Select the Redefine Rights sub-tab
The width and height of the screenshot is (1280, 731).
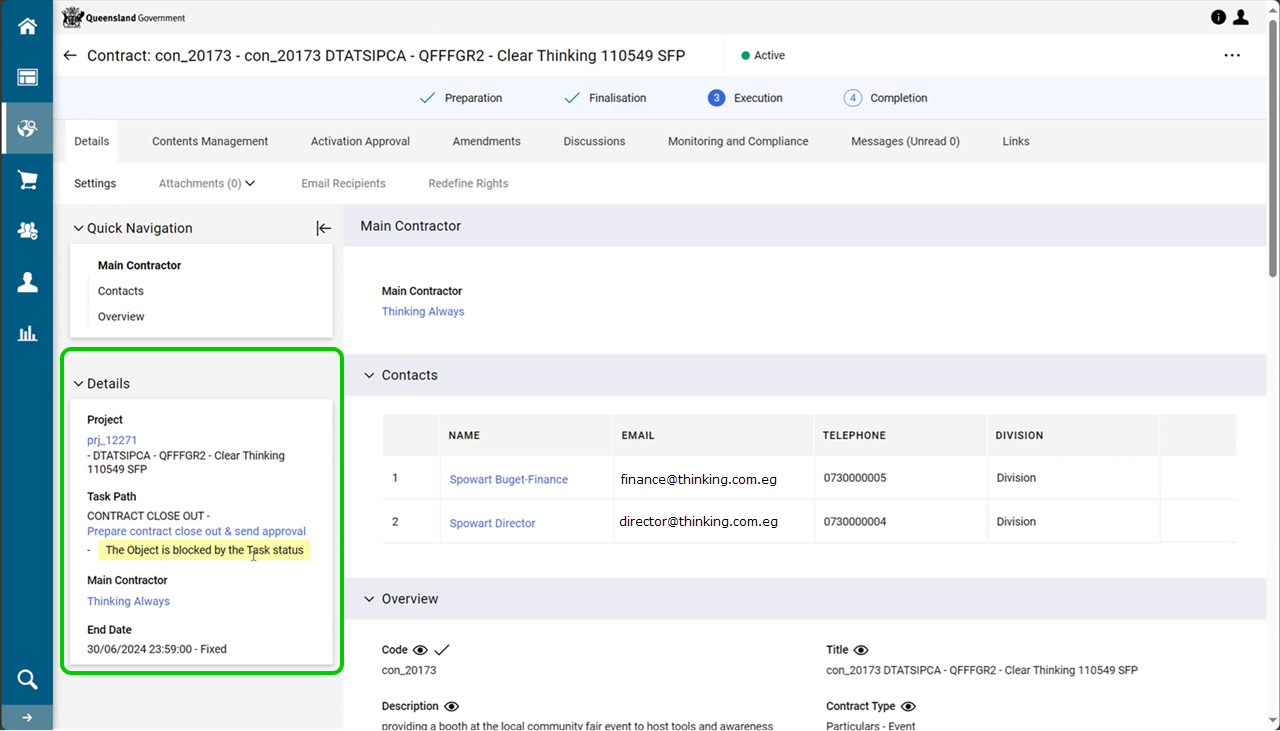(x=468, y=183)
